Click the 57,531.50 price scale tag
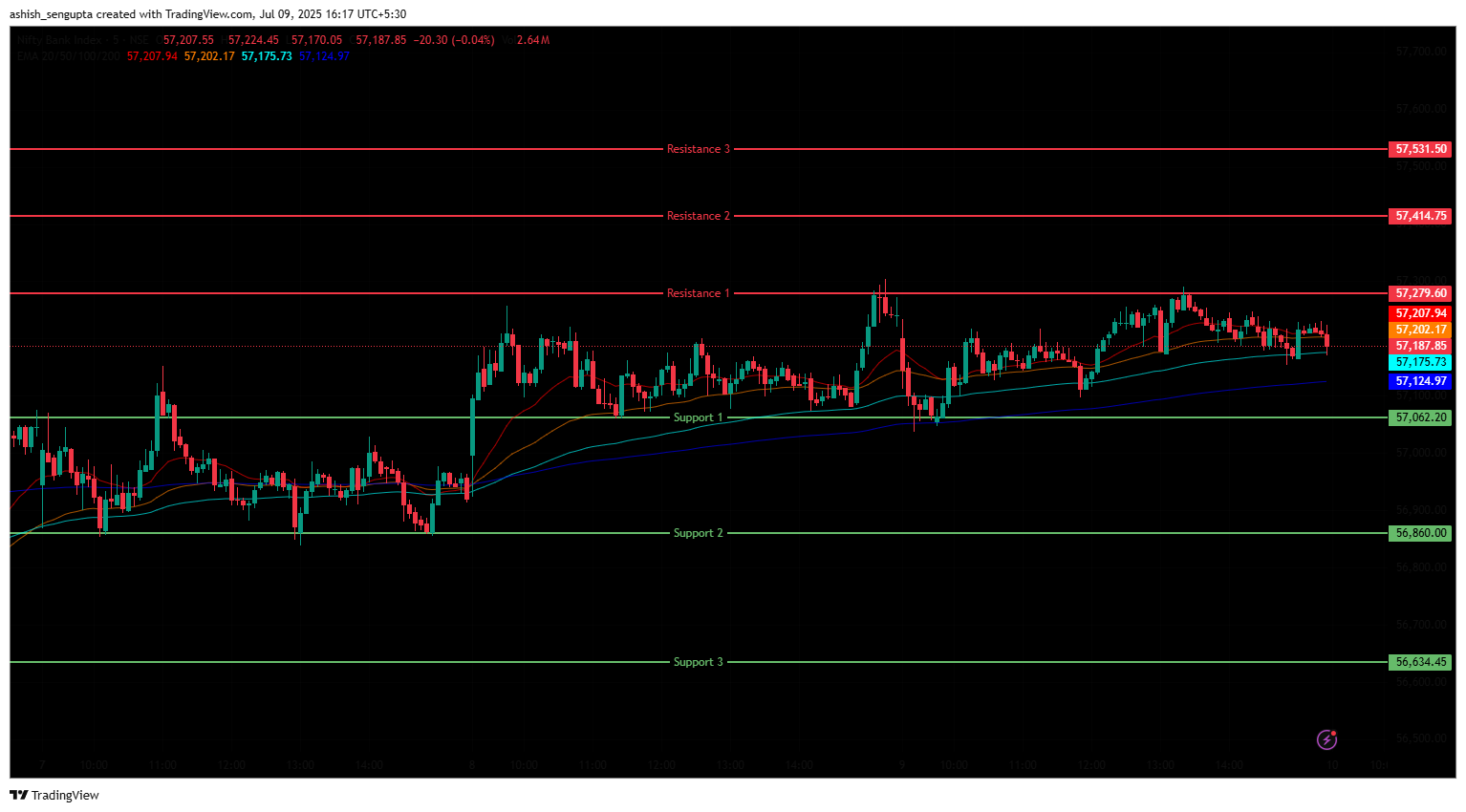 point(1420,149)
